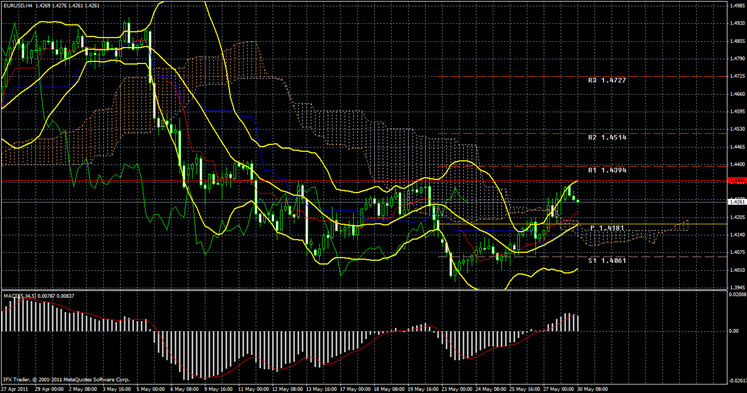
Task: Click the 27 Apr 2011 date label
Action: point(14,389)
